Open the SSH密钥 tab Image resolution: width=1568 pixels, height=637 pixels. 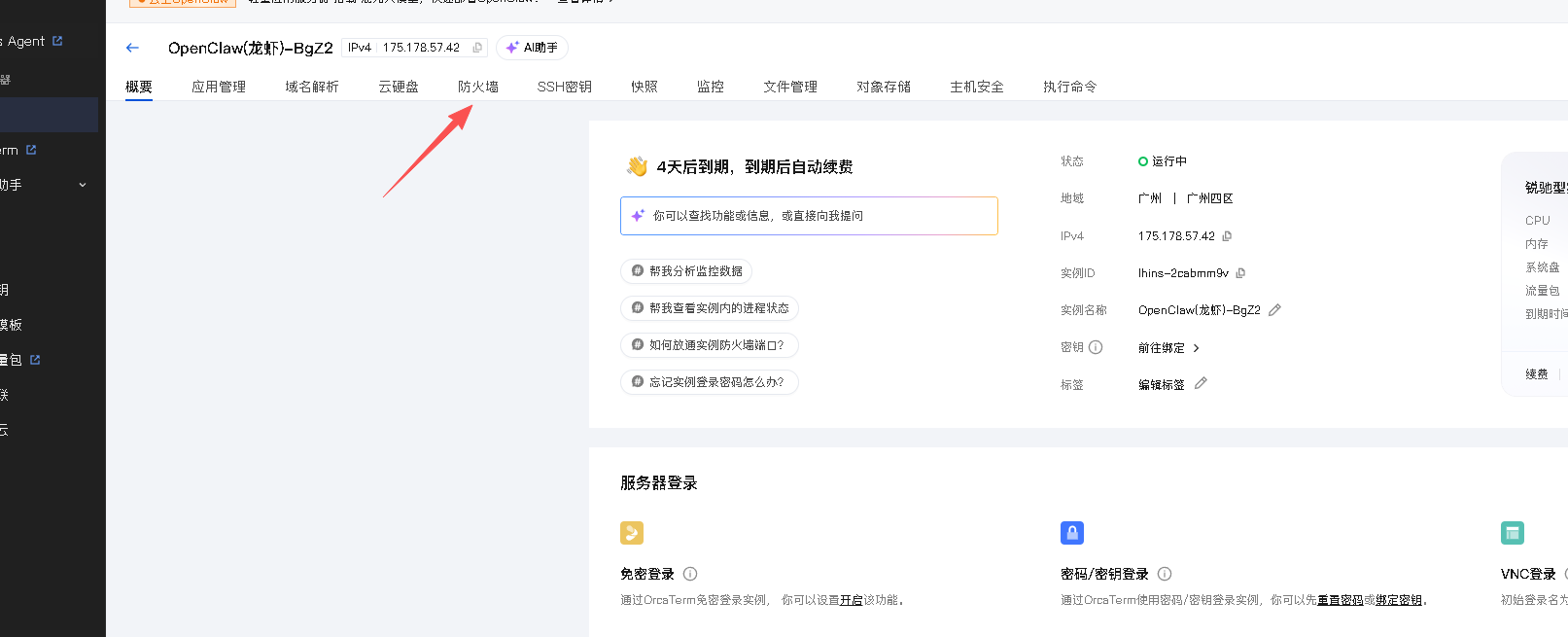tap(565, 87)
